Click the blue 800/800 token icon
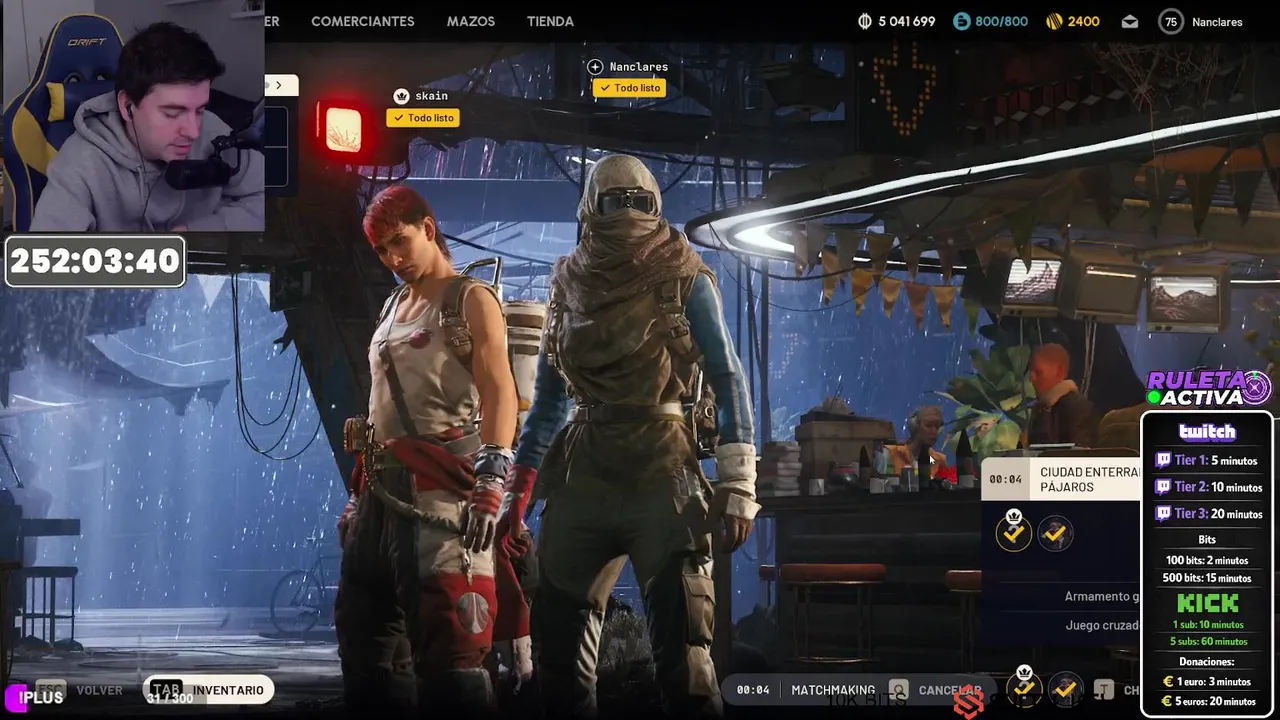Screen dimensions: 1280x720 pyautogui.click(x=961, y=21)
